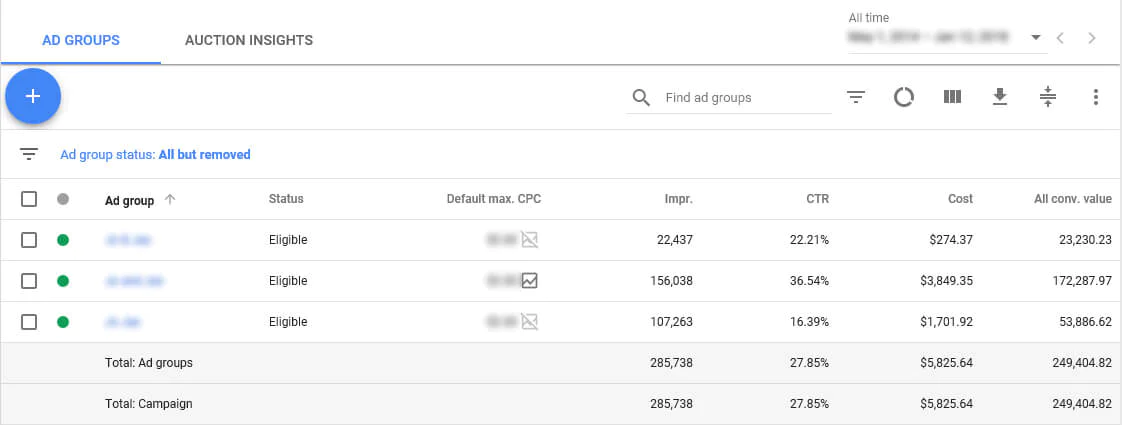
Task: Click the expand/collapse table icon
Action: pyautogui.click(x=1047, y=97)
